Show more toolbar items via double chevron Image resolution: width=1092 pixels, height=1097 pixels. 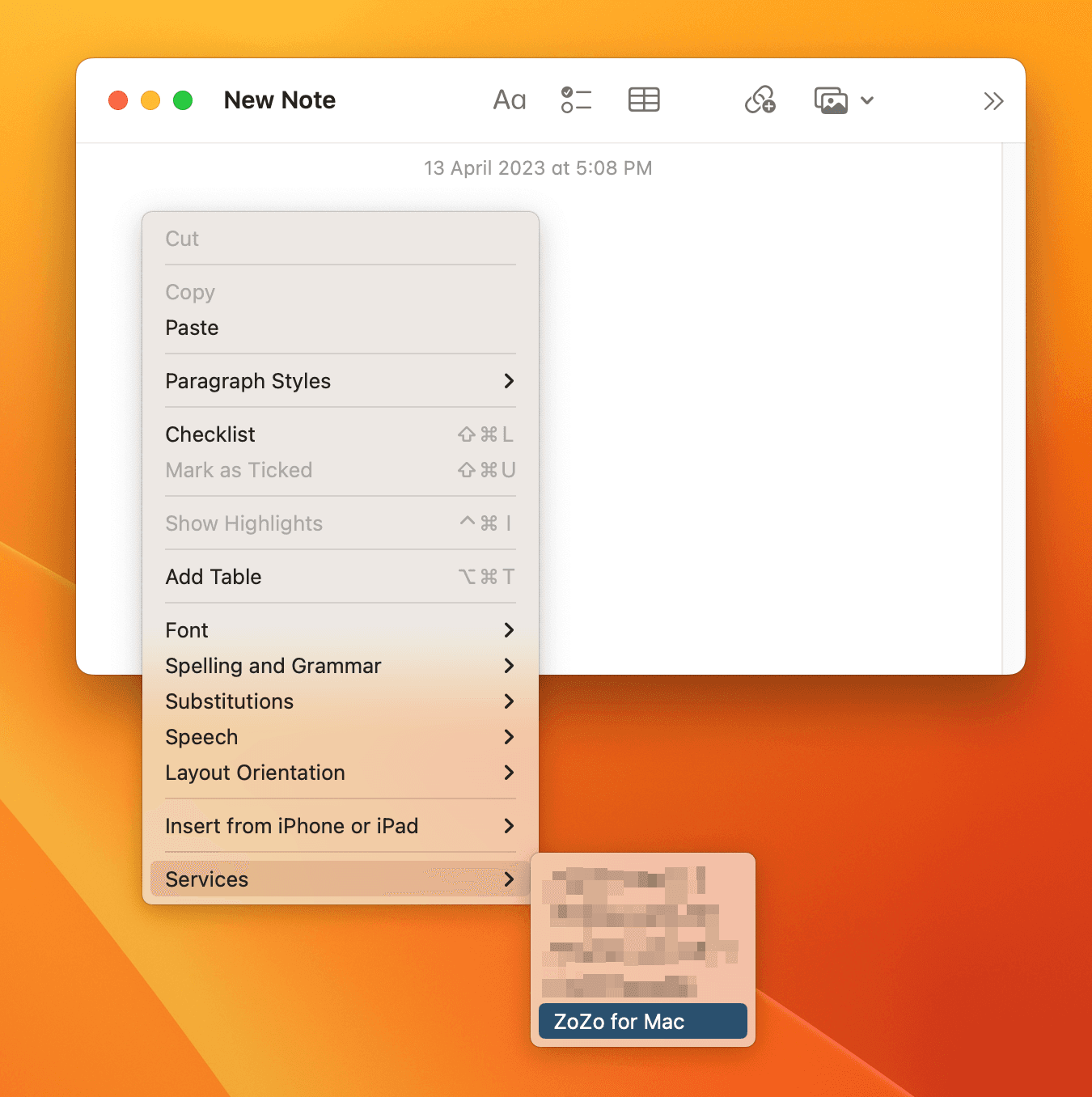[993, 101]
